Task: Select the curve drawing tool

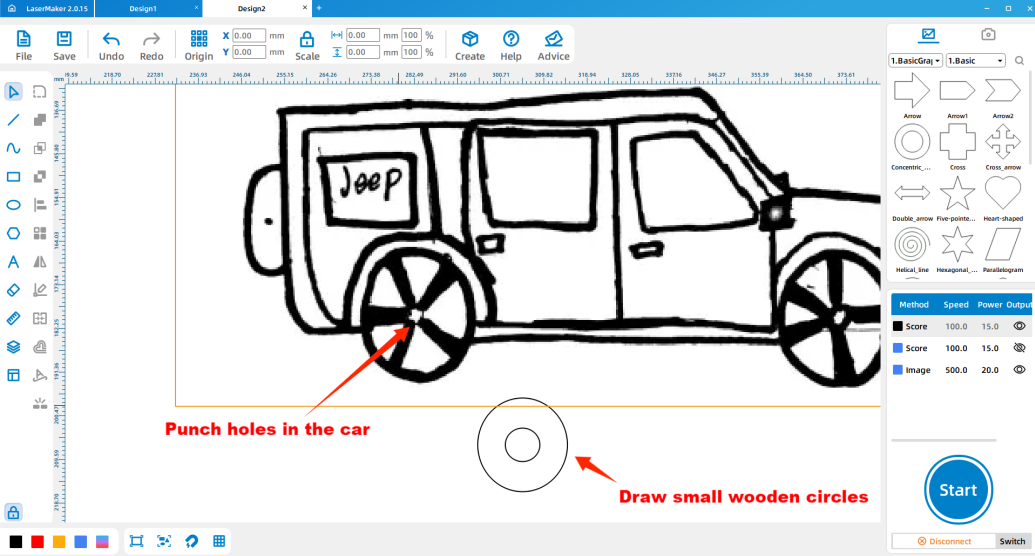Action: (13, 149)
